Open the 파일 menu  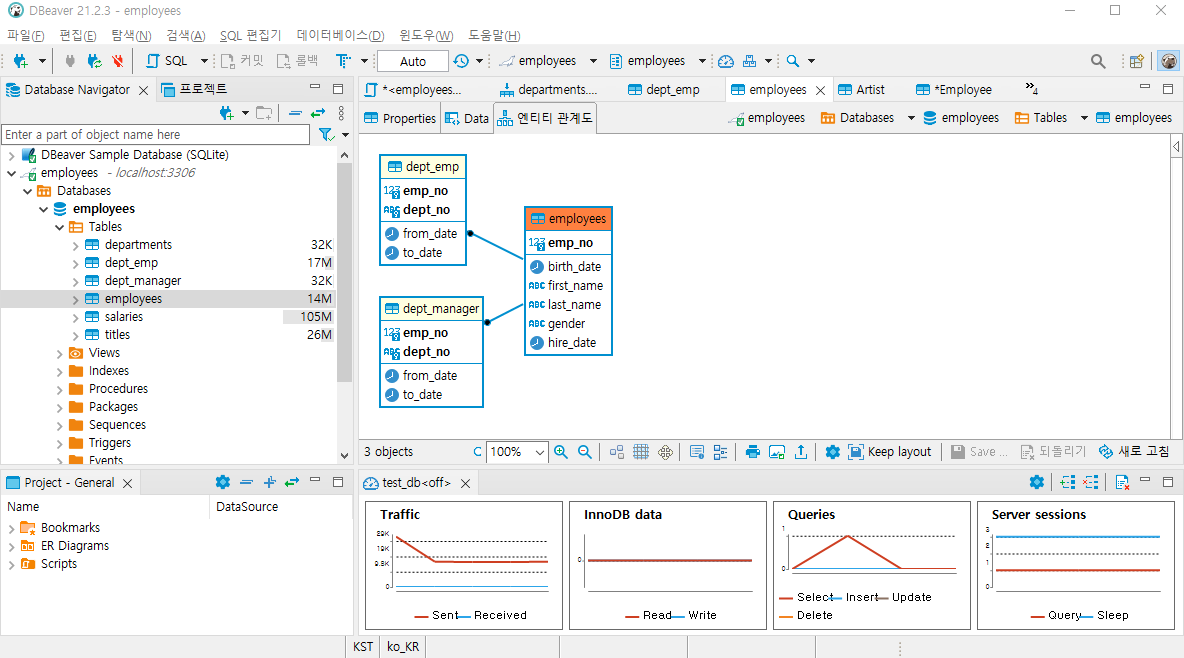point(26,36)
